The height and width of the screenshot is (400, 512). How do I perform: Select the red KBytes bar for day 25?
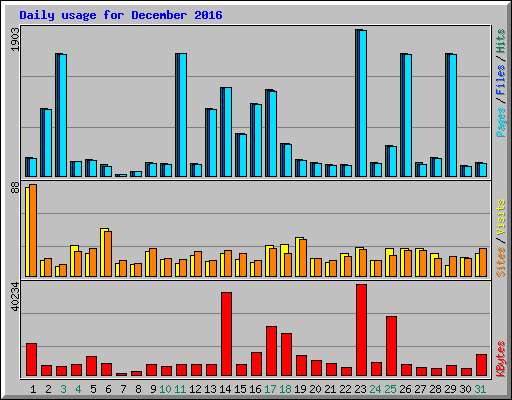[x=391, y=346]
